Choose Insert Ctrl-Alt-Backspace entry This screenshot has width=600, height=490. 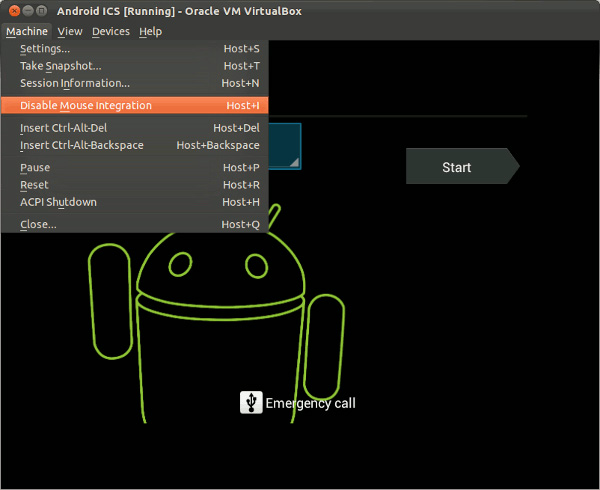pos(135,145)
